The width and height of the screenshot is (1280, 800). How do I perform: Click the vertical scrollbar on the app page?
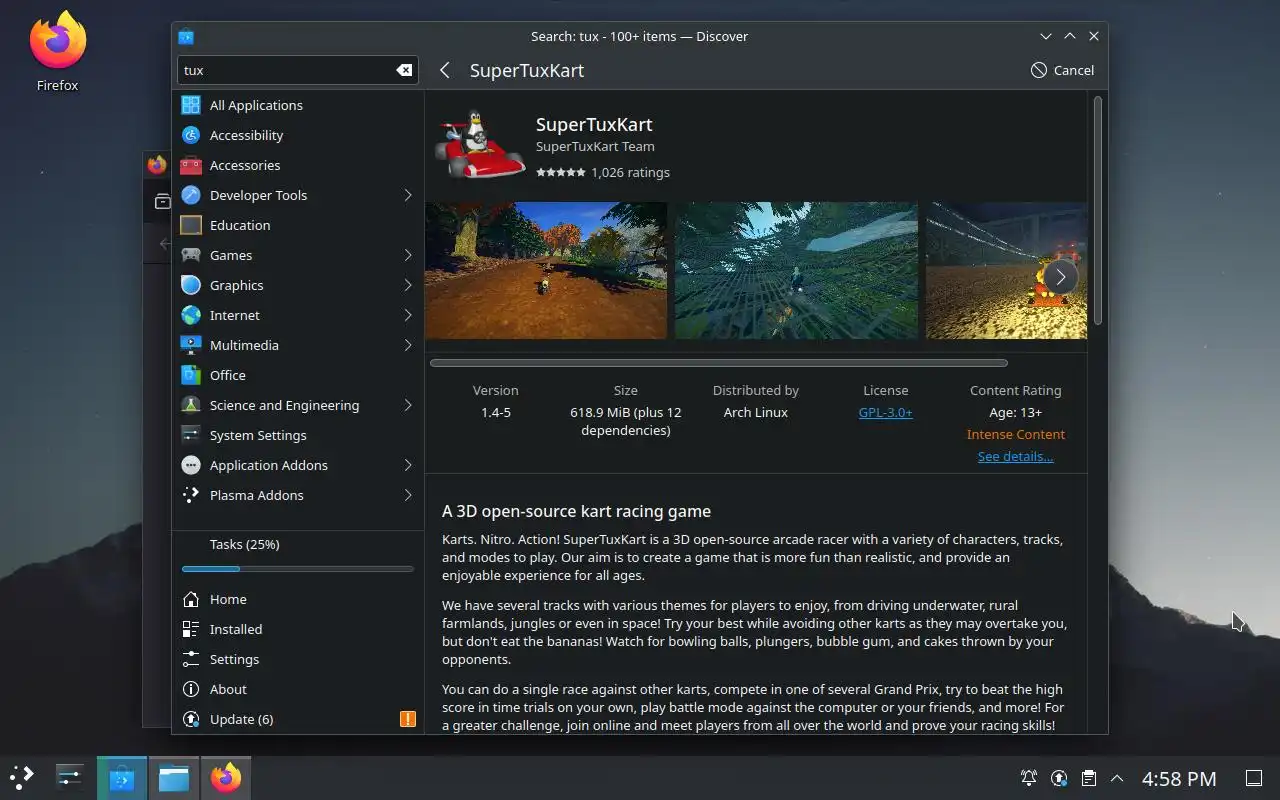[1098, 210]
